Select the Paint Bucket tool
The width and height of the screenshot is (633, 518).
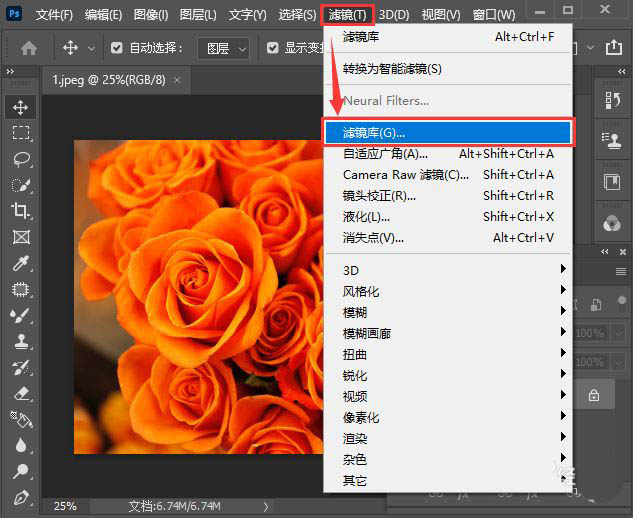21,420
